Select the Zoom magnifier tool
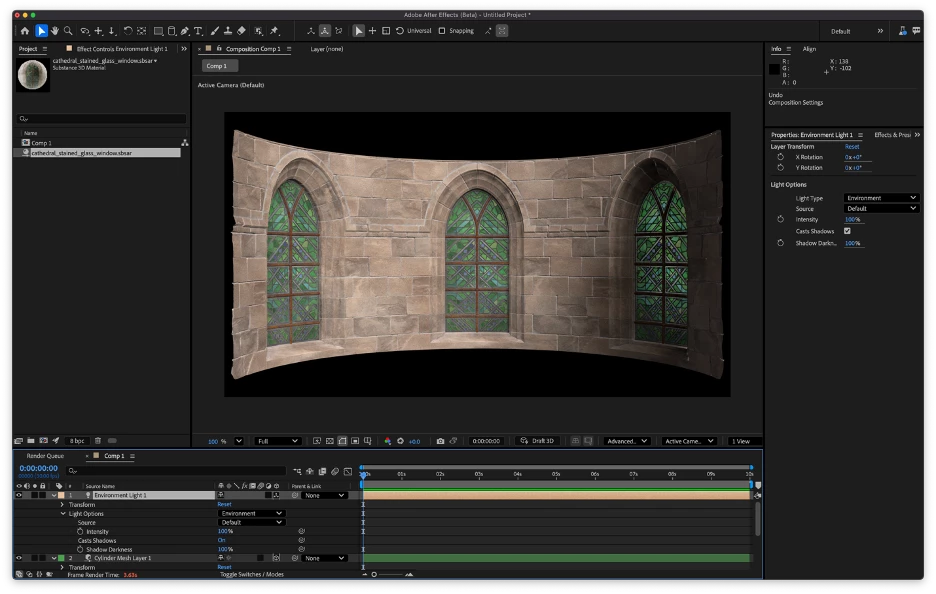The image size is (936, 594). (68, 31)
